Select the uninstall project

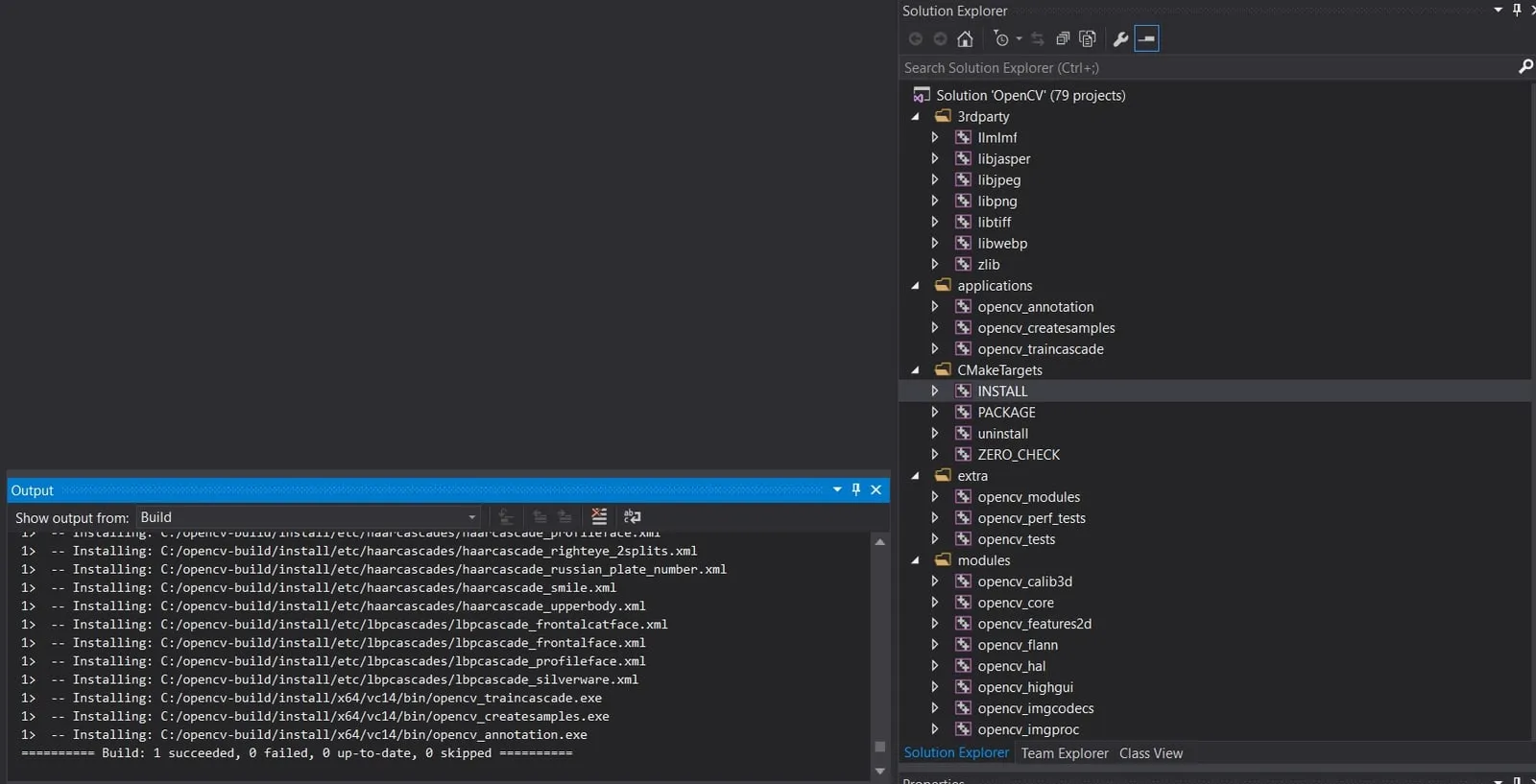1002,434
